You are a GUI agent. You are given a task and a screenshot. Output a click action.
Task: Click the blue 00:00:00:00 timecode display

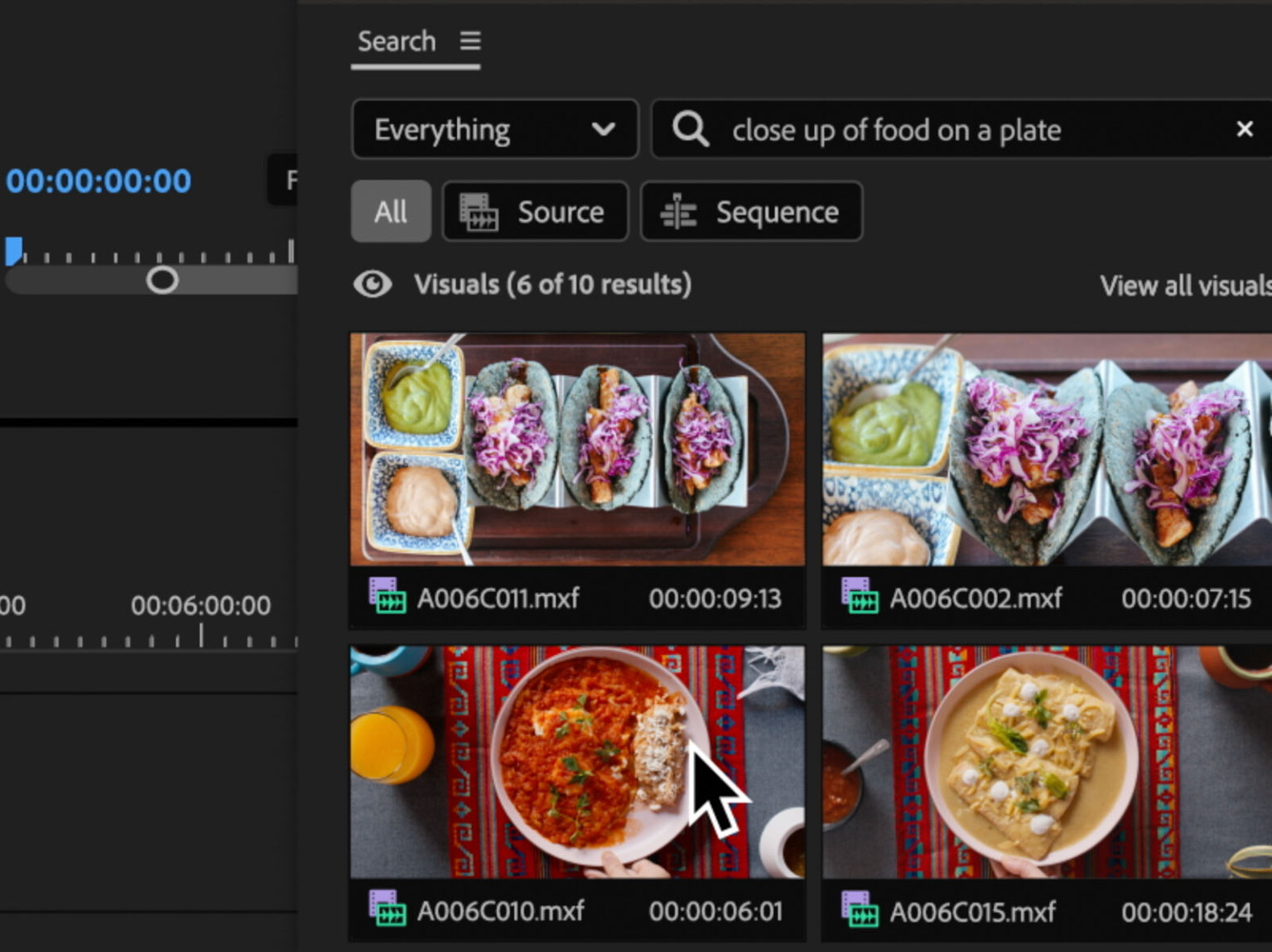click(x=98, y=180)
